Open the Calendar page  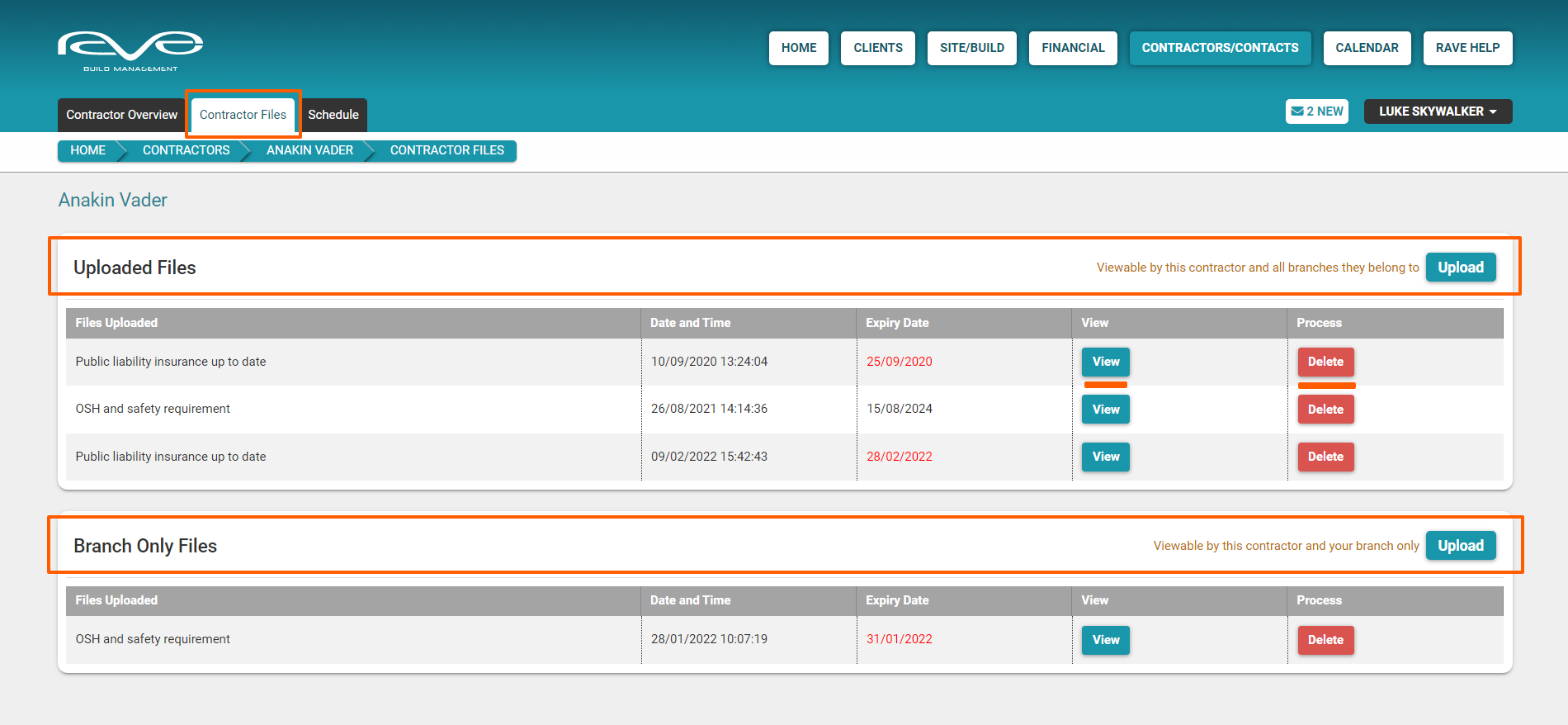(x=1366, y=48)
